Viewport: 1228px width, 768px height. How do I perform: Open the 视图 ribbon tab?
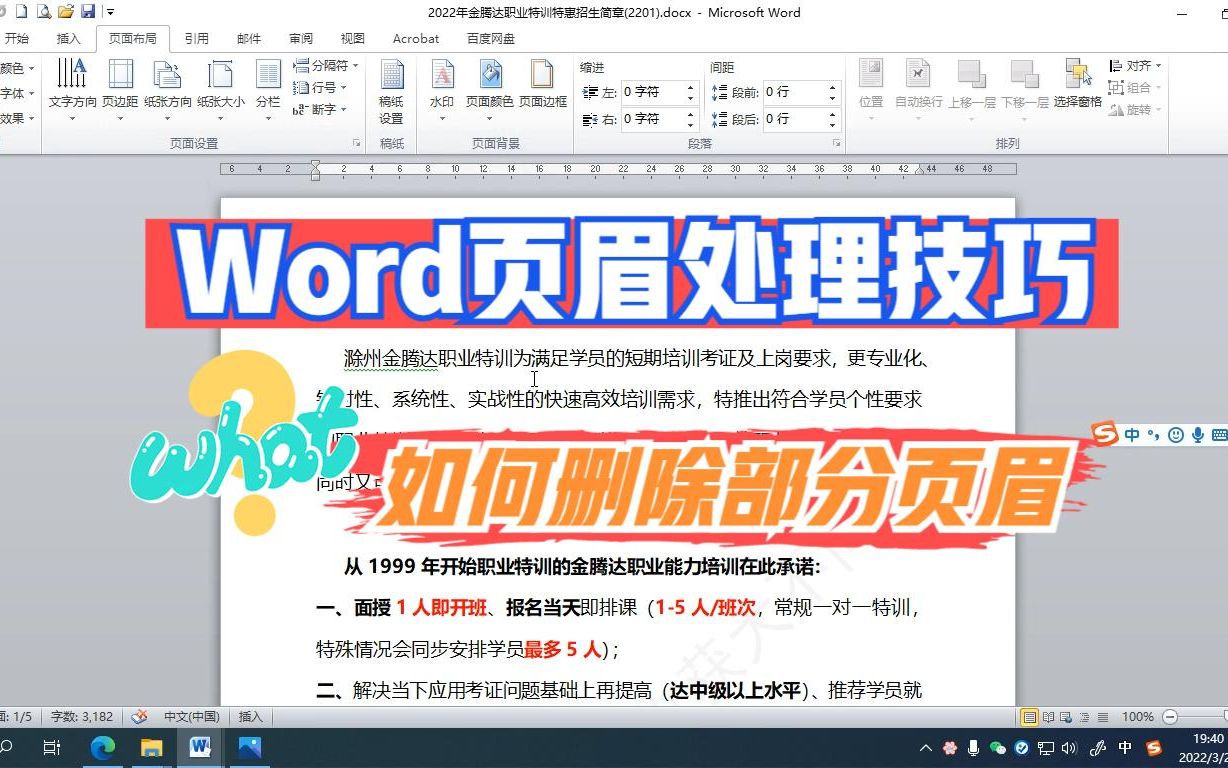(x=352, y=38)
